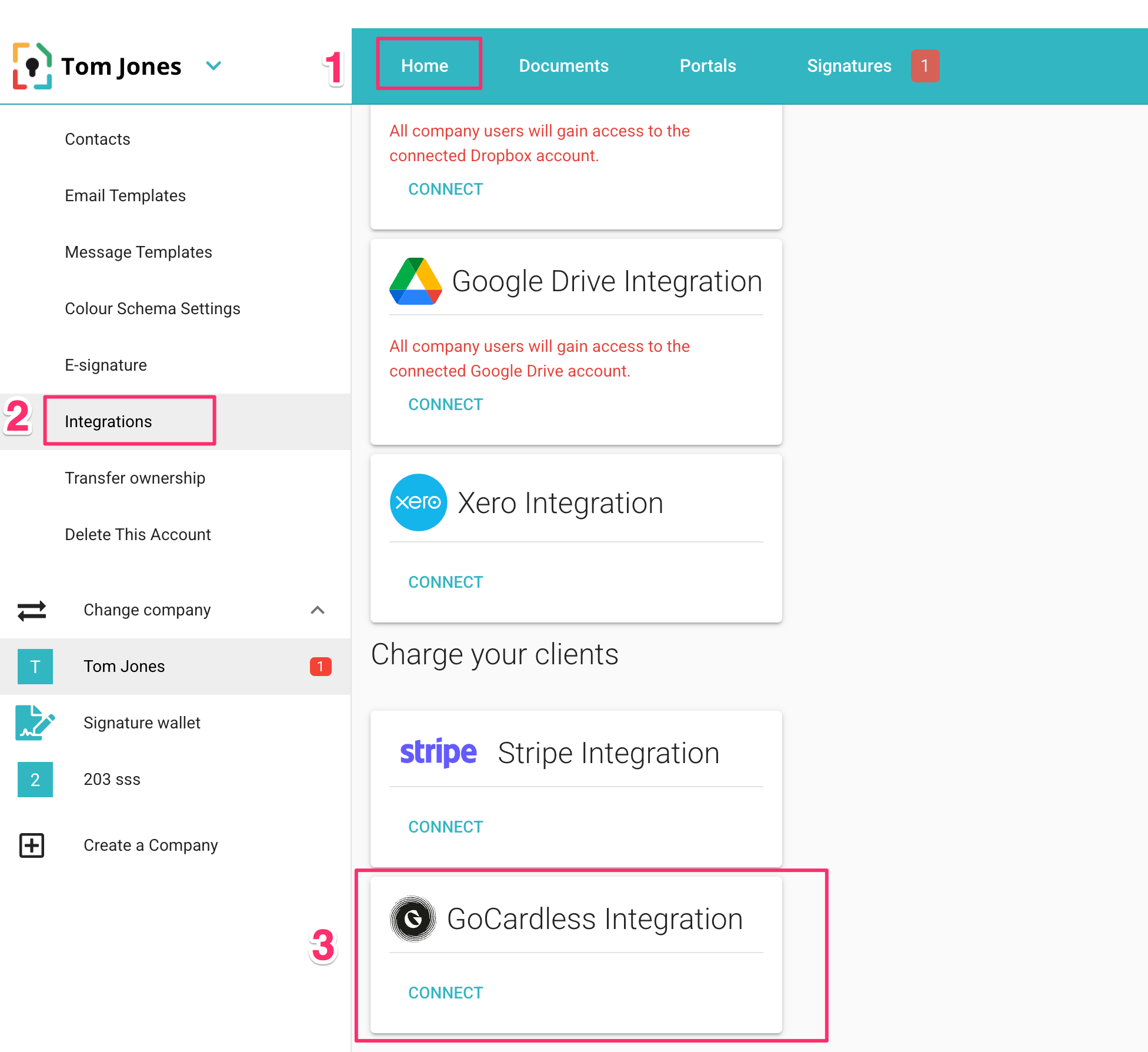
Task: Open Colour Schema Settings
Action: [152, 308]
